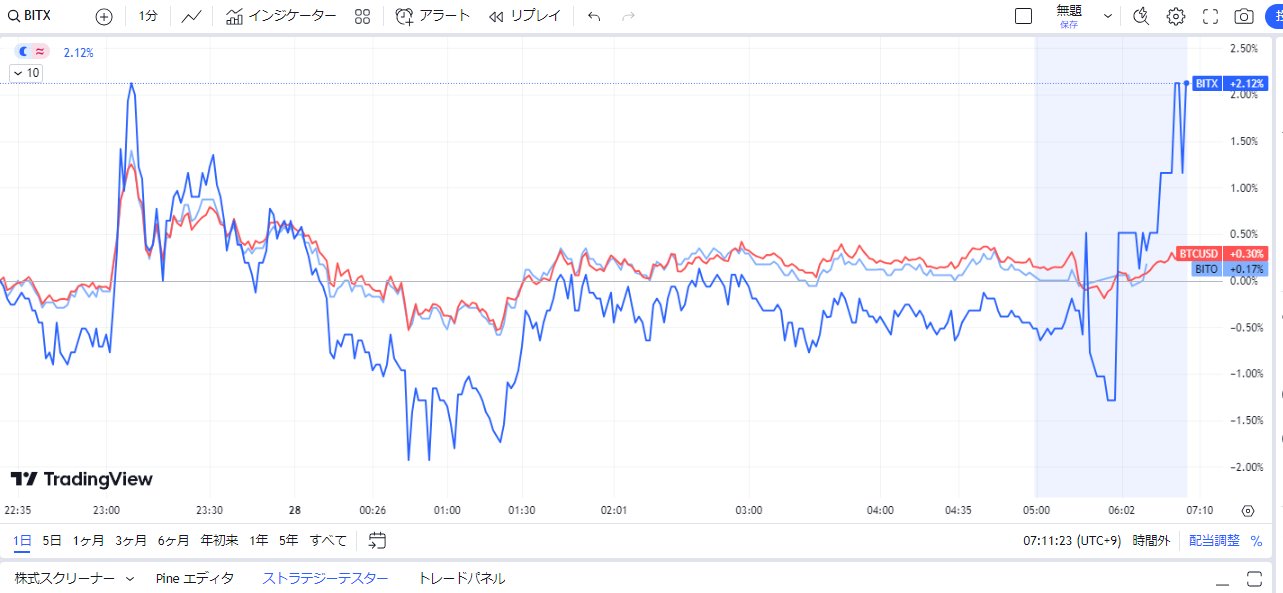Click the 2.12% legend value
The width and height of the screenshot is (1283, 593).
(78, 52)
